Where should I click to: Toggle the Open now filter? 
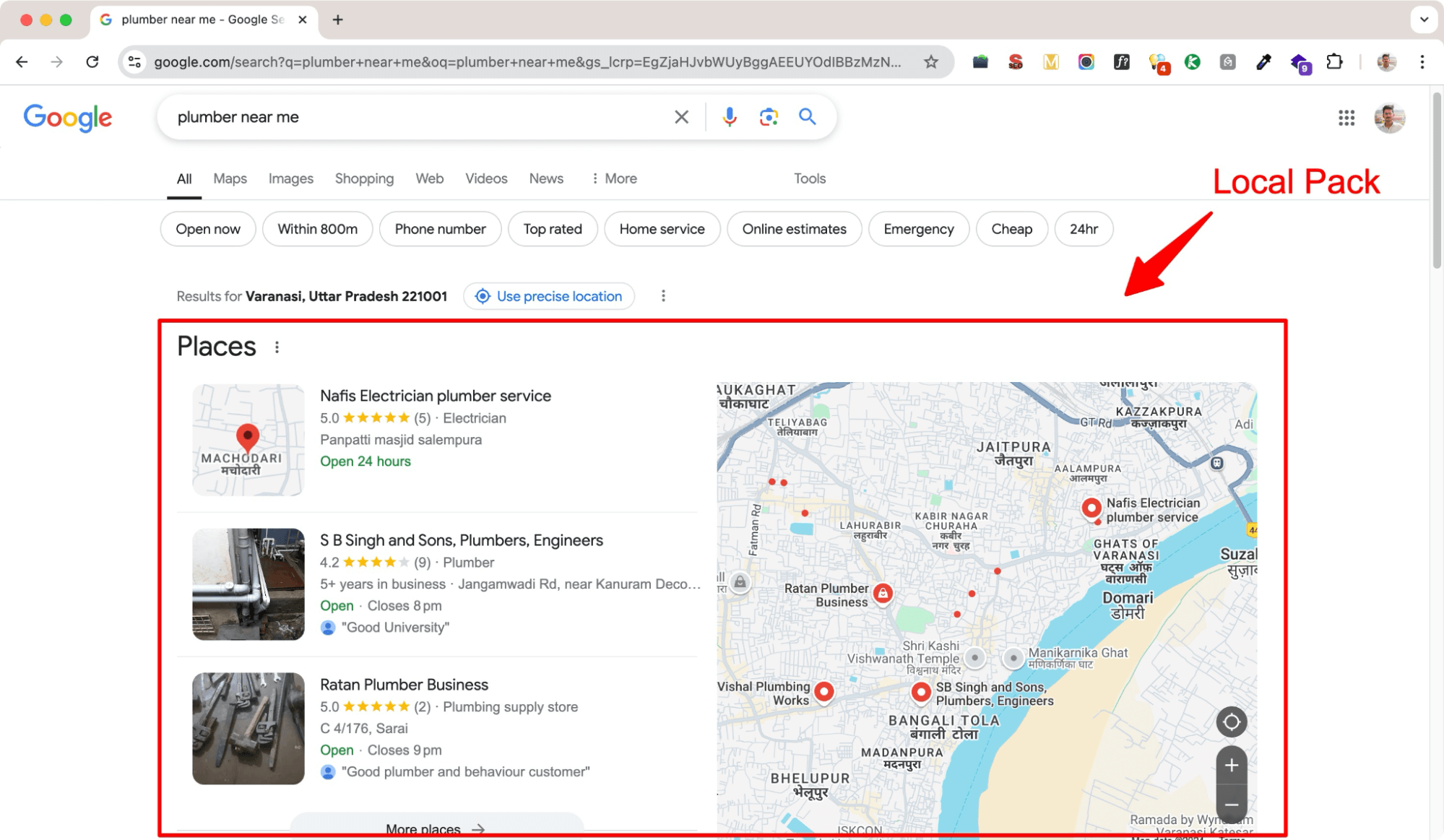pos(208,229)
